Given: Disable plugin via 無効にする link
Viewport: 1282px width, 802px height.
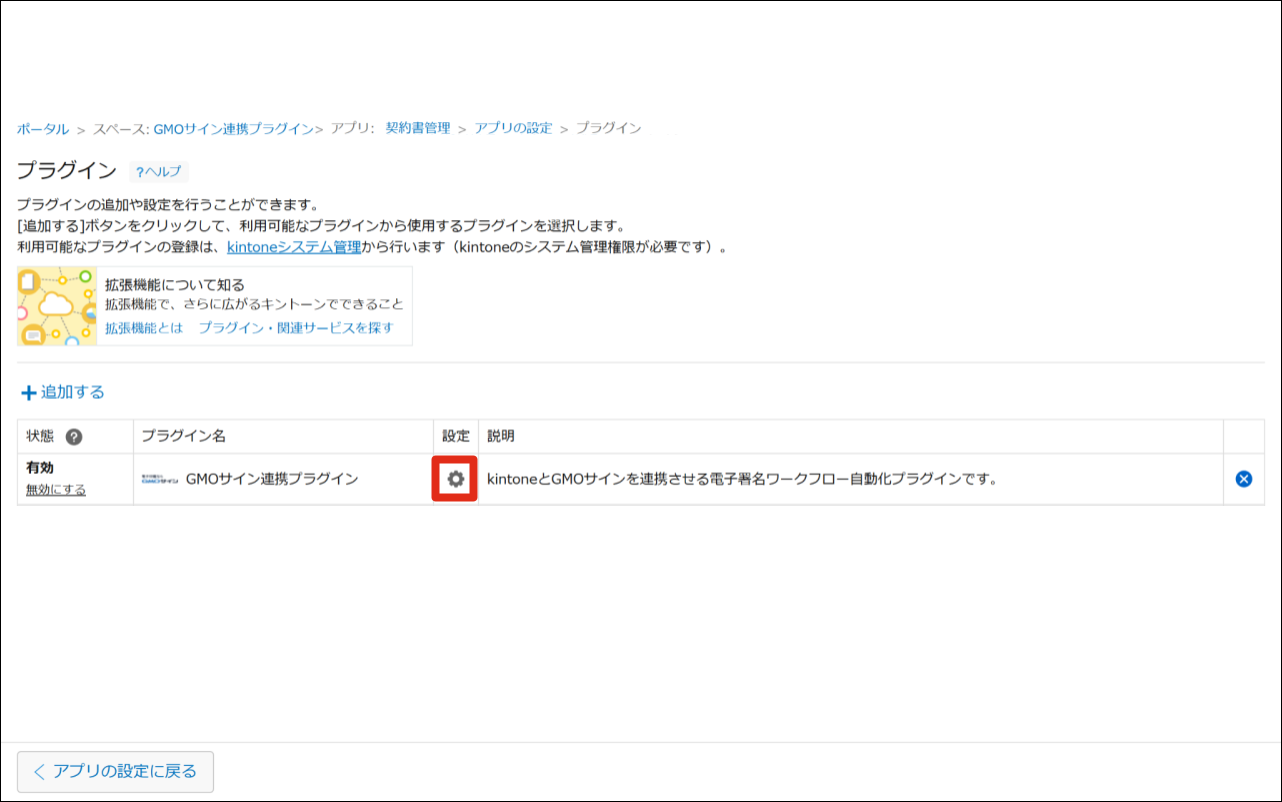Looking at the screenshot, I should coord(56,490).
